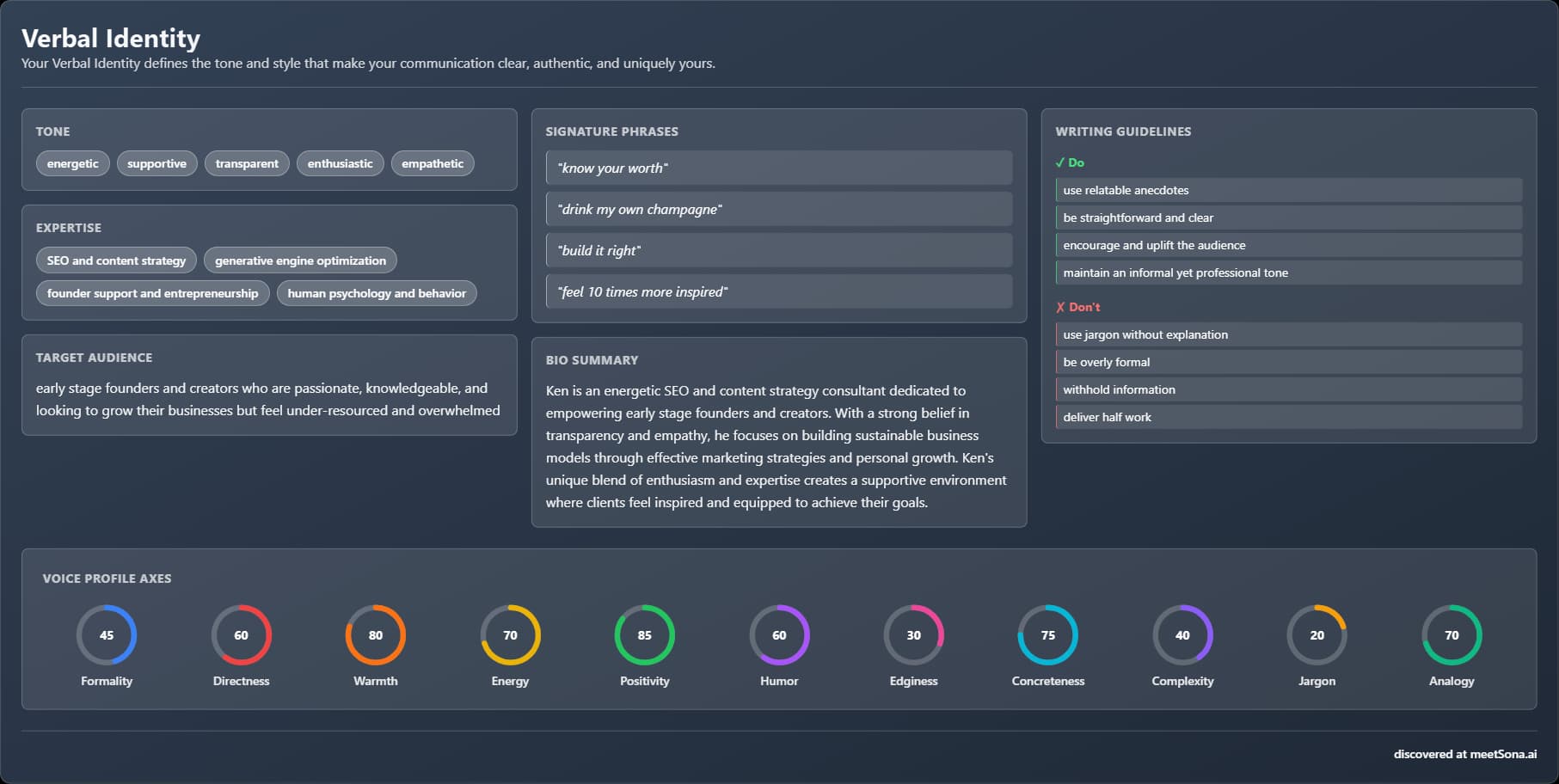This screenshot has height=784, width=1559.
Task: Select the yellow Energy gauge showing 70
Action: click(510, 635)
